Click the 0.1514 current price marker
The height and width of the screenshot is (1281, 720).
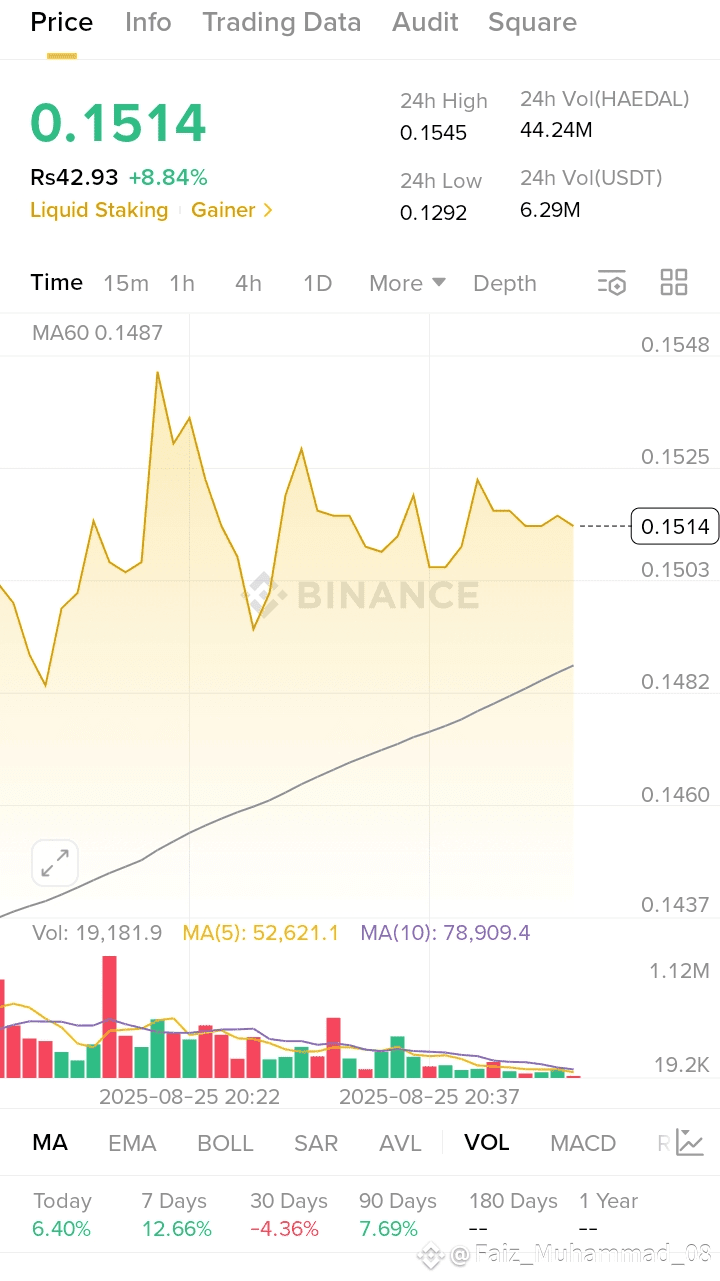point(675,526)
